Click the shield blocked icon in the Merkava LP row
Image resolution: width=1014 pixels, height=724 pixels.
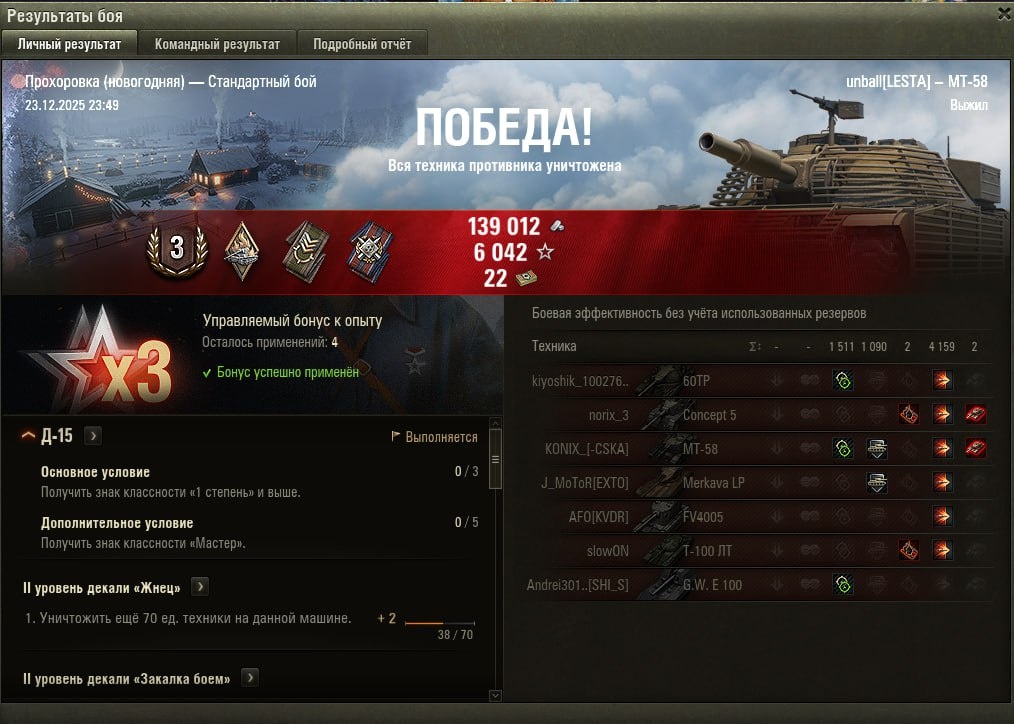point(876,482)
